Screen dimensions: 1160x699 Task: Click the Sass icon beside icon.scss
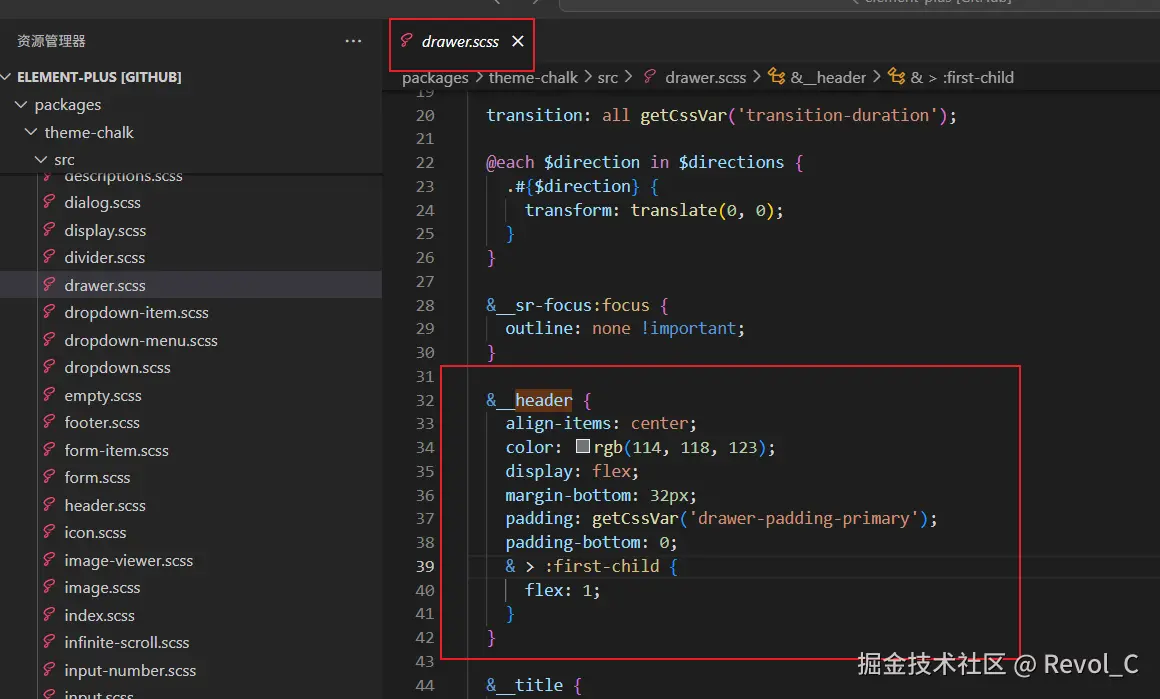coord(49,533)
